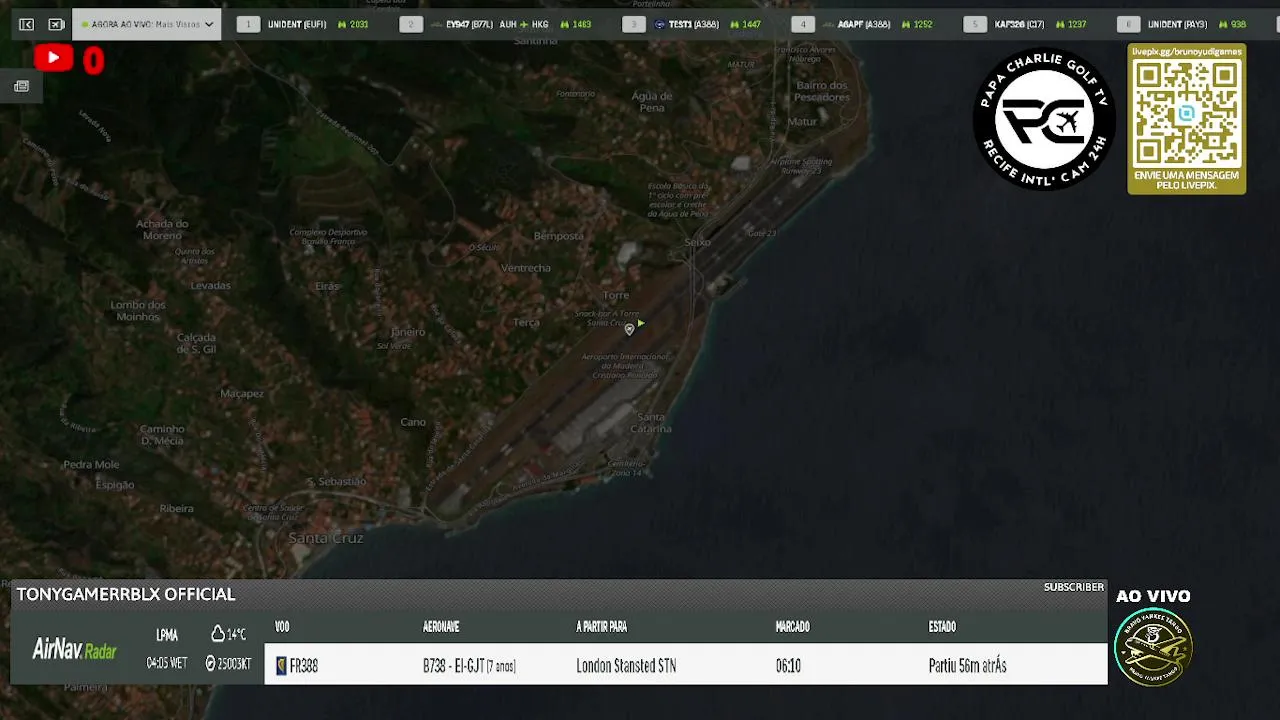
Task: Click the VOO column header
Action: click(282, 627)
